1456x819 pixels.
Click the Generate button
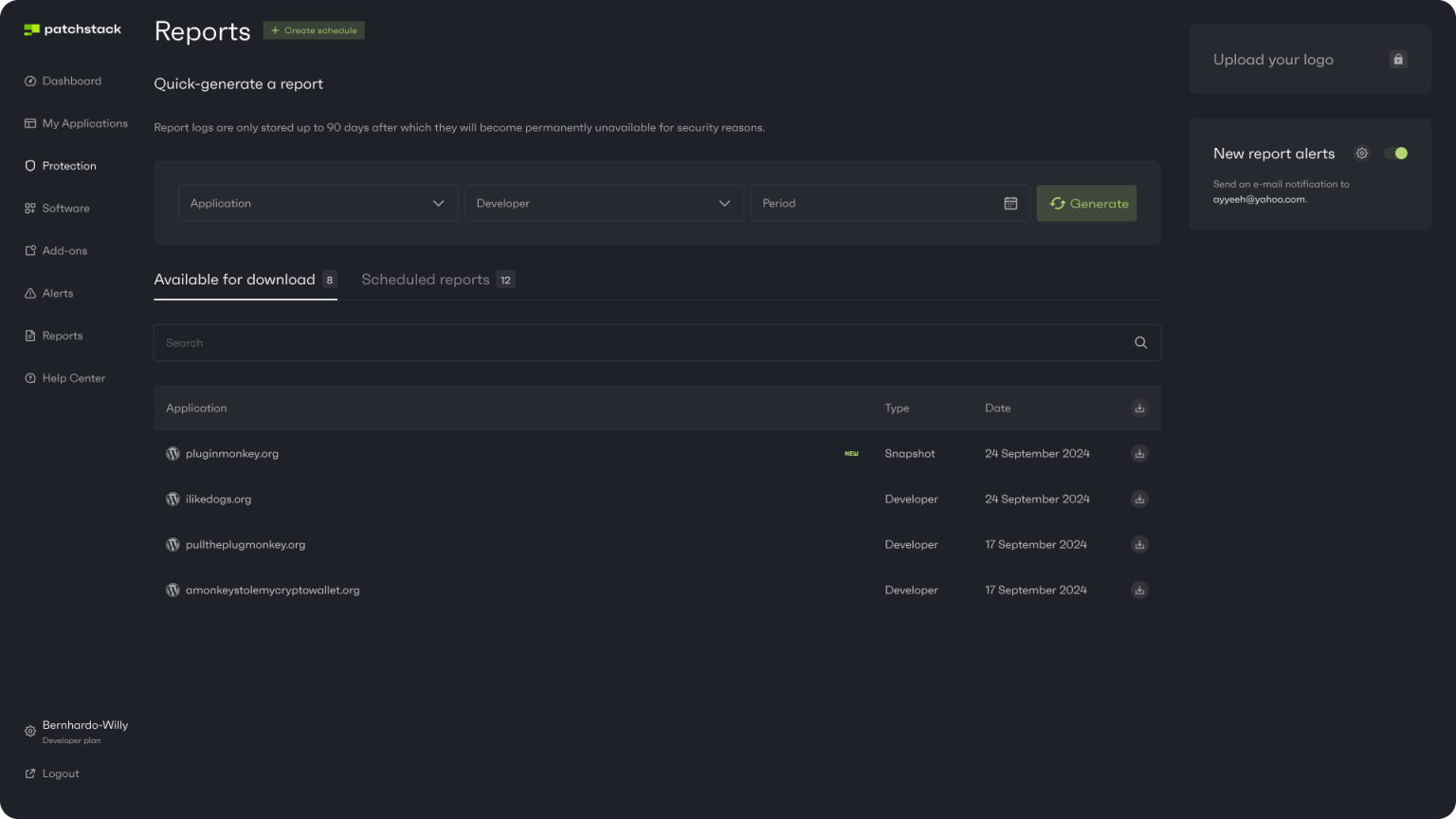point(1086,204)
